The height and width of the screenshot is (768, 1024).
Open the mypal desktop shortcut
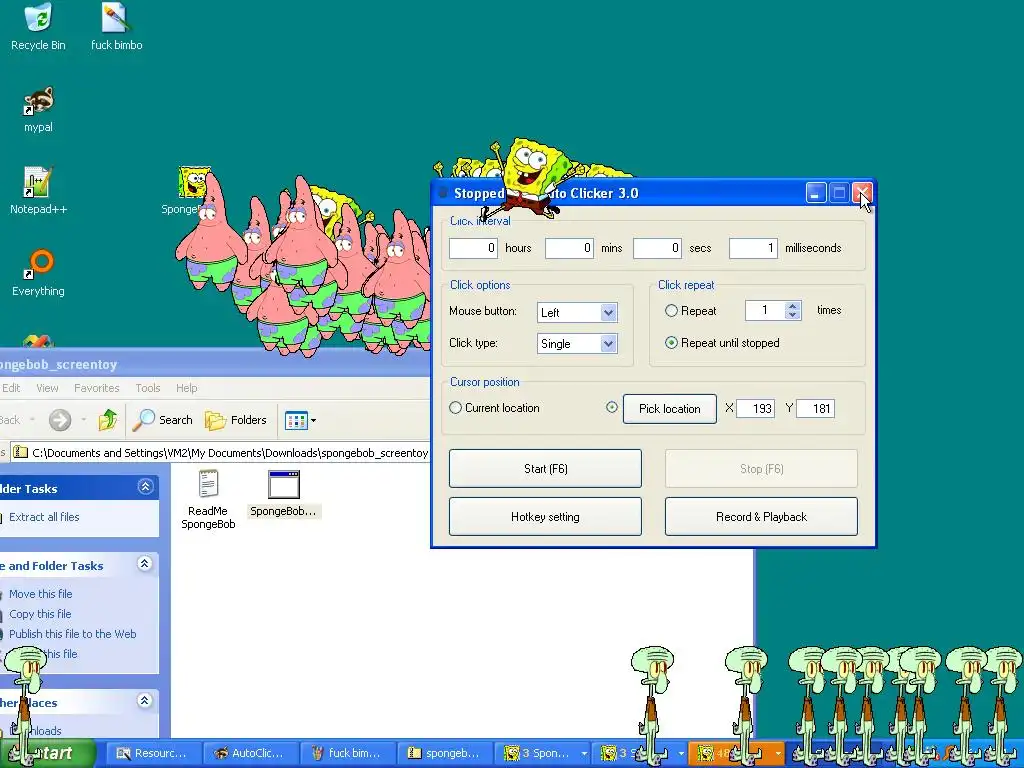pyautogui.click(x=38, y=109)
